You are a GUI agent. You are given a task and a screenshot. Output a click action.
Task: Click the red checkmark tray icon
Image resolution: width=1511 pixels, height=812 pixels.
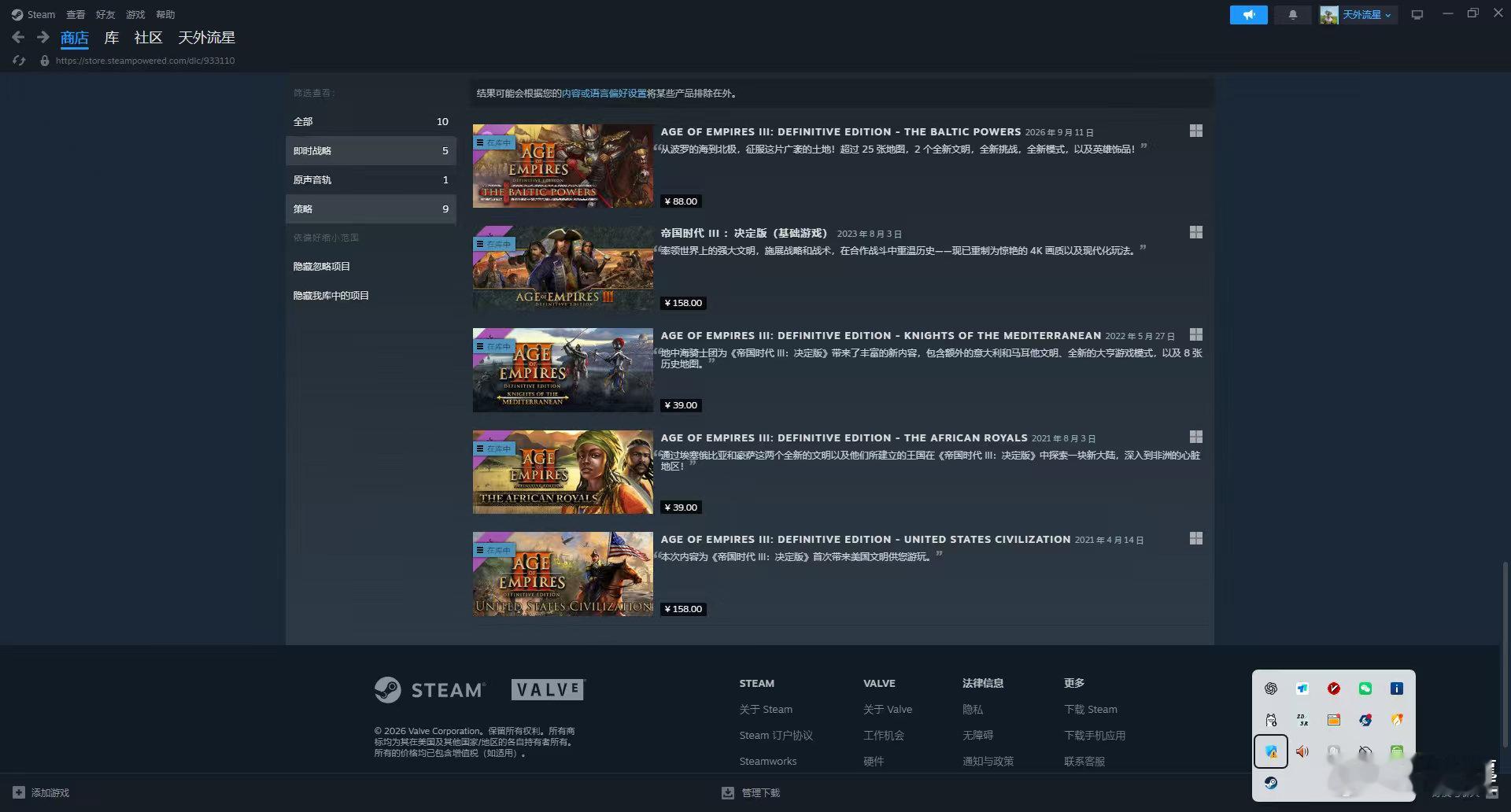(1334, 688)
